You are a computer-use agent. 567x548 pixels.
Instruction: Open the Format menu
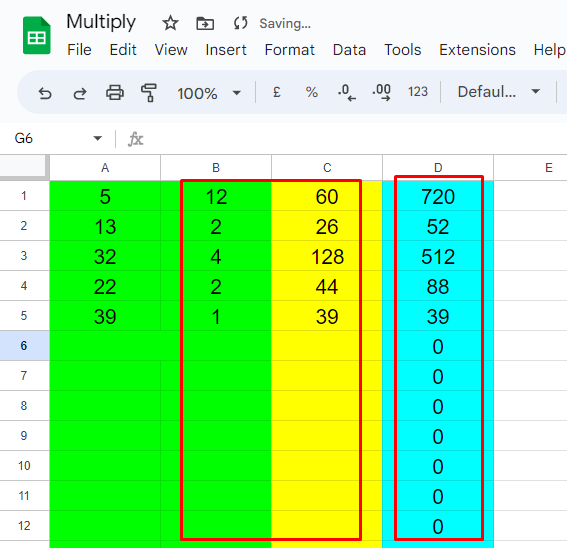point(289,50)
